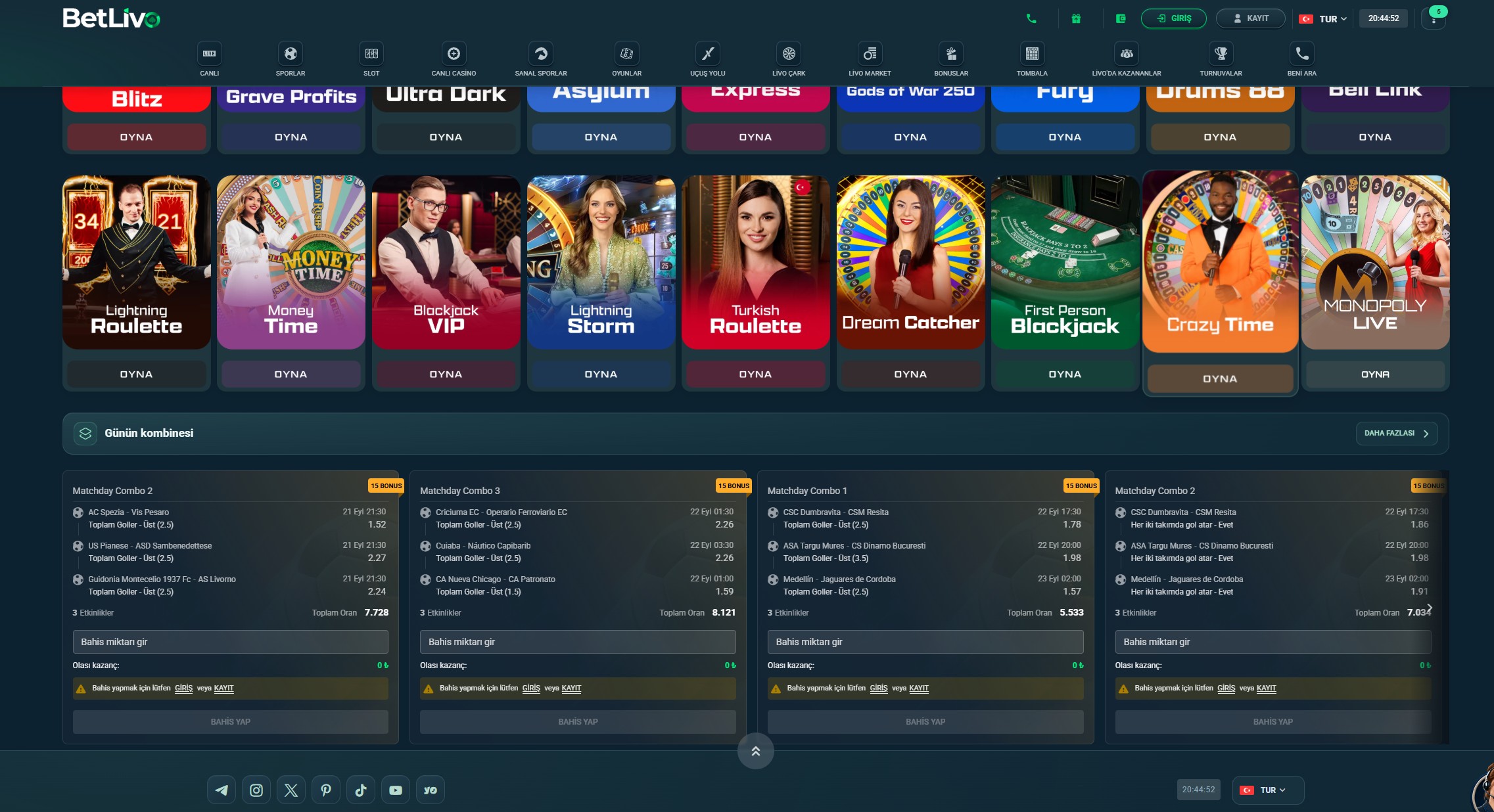The height and width of the screenshot is (812, 1494).
Task: Click OYNA under Money Time
Action: (x=291, y=374)
